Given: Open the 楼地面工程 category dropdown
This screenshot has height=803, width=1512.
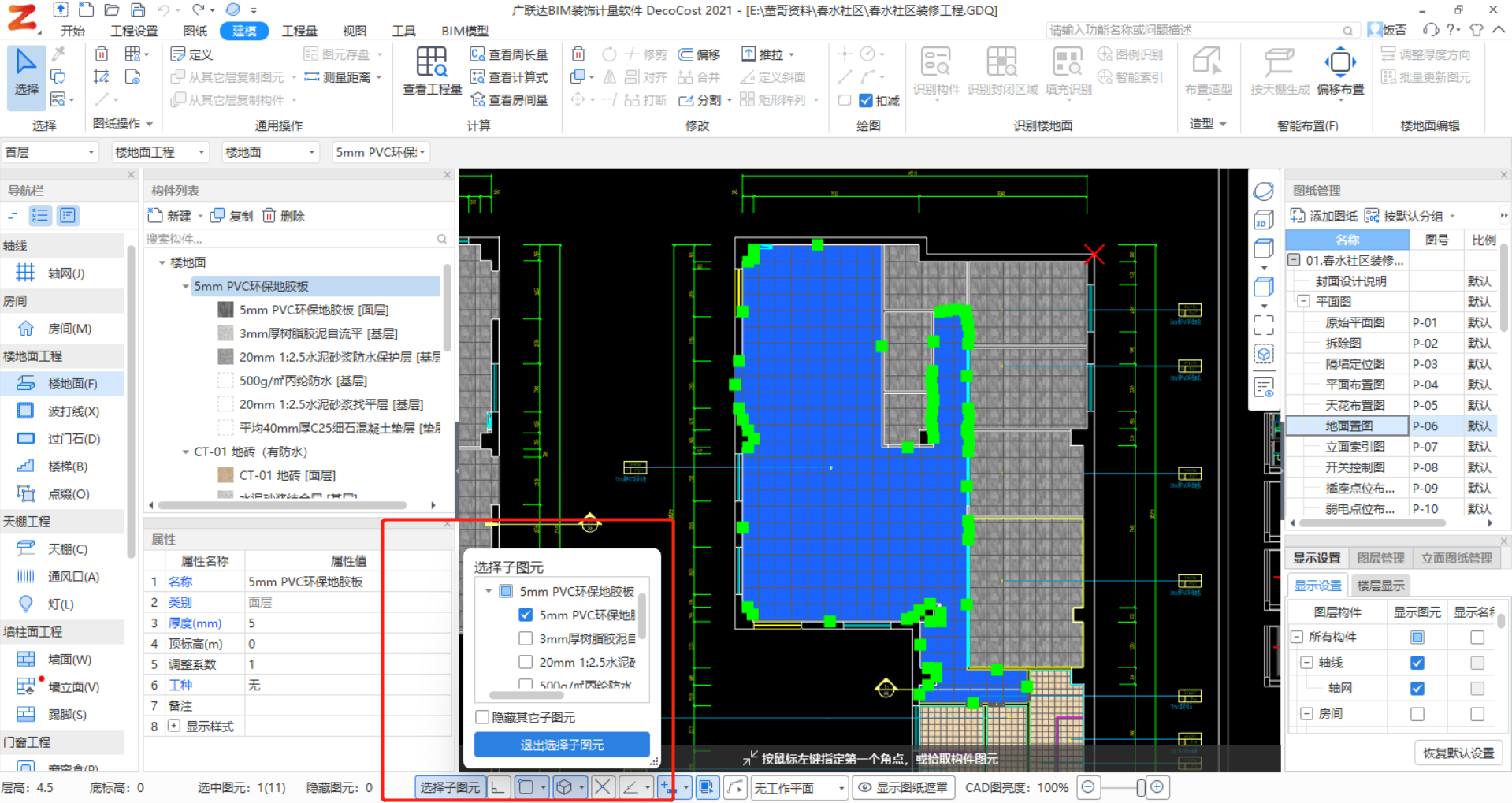Looking at the screenshot, I should [x=161, y=152].
